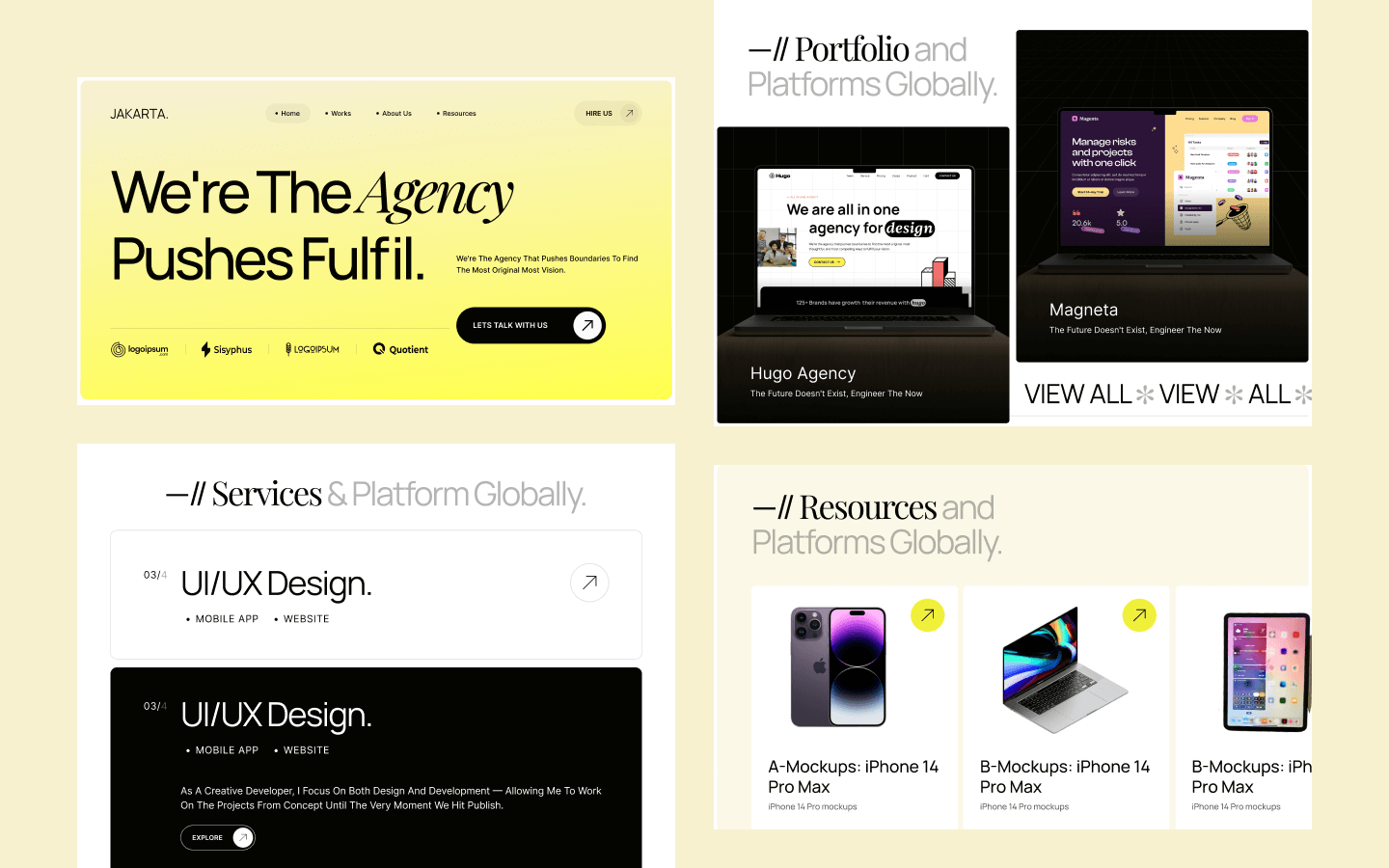This screenshot has width=1389, height=868.
Task: Select Home in the navigation bar
Action: [287, 113]
